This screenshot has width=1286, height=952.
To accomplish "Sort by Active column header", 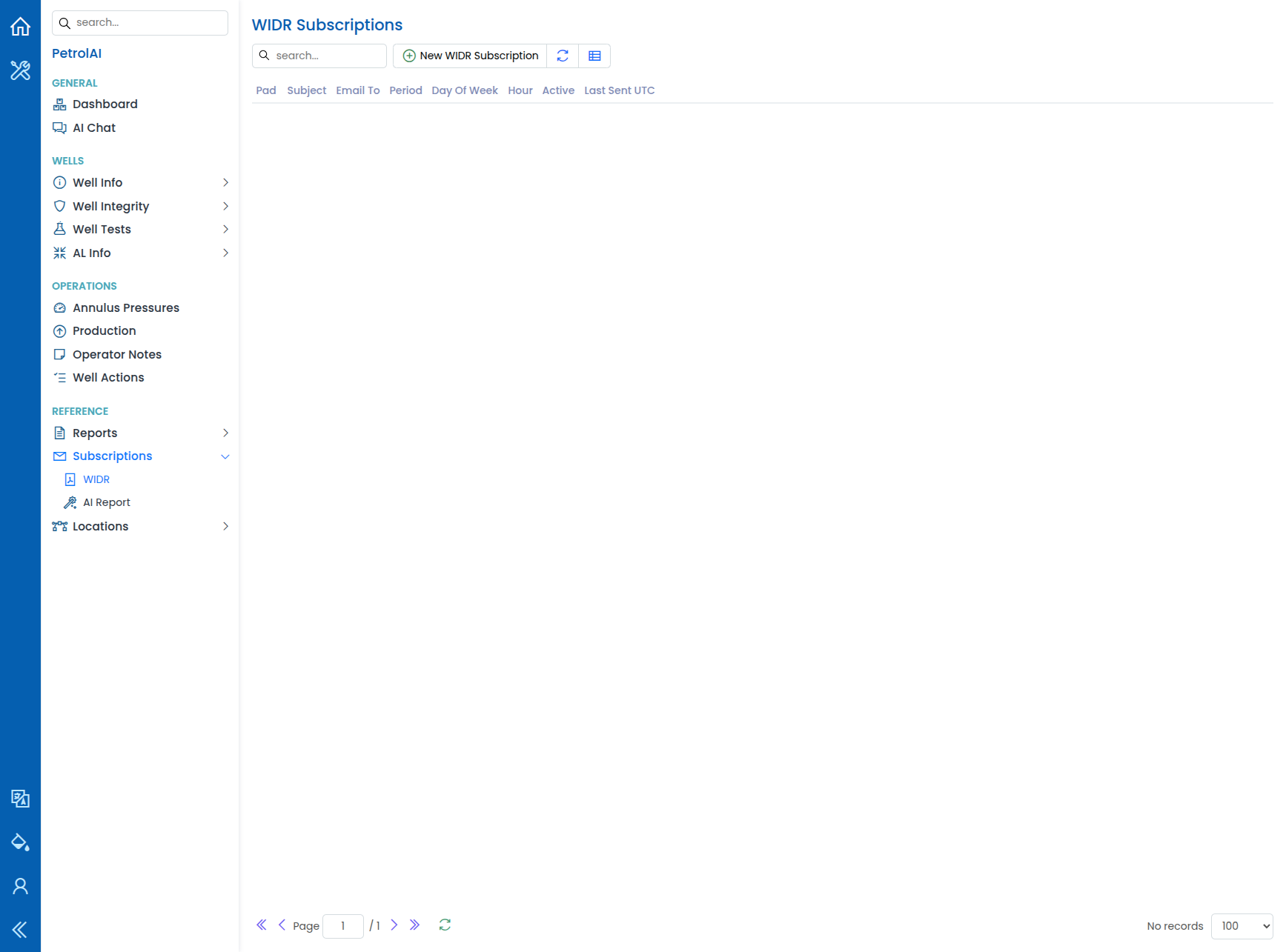I will [x=558, y=90].
